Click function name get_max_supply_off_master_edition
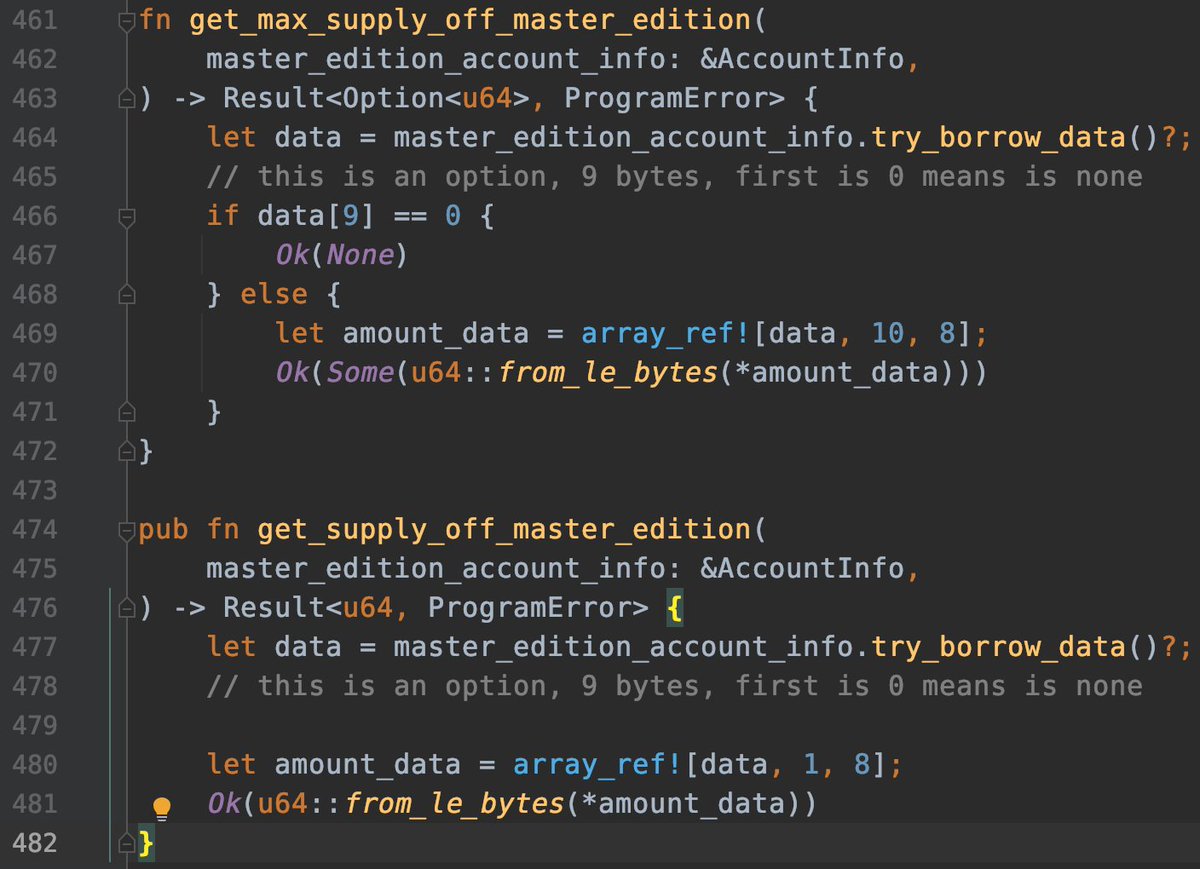1200x869 pixels. point(470,21)
